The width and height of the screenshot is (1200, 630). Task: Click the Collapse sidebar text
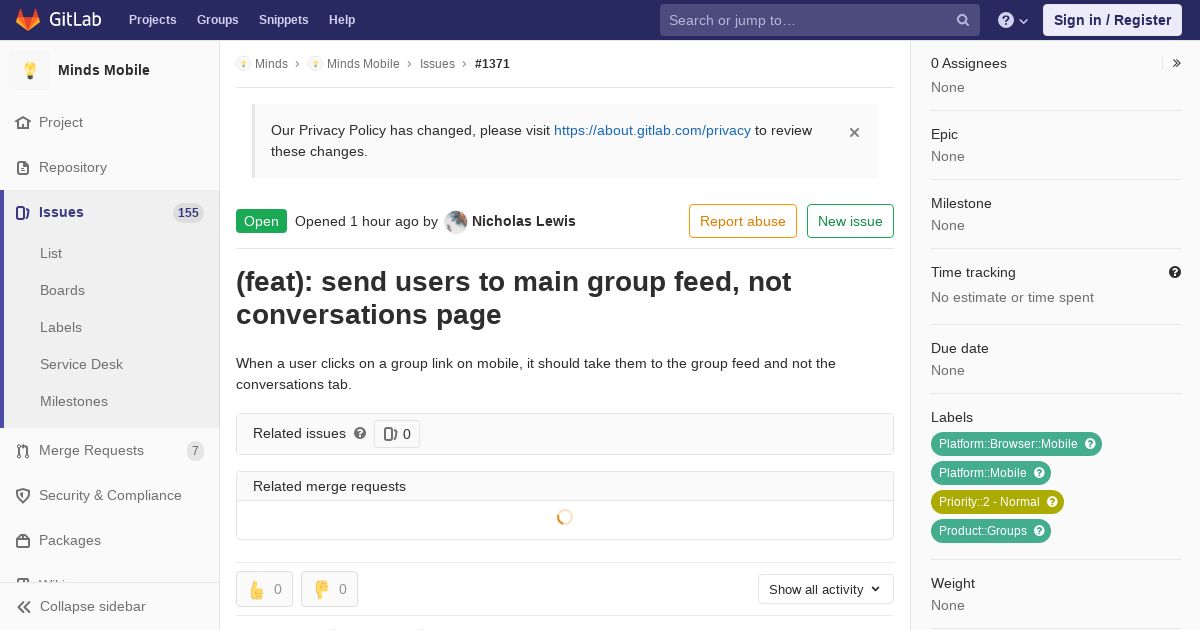coord(93,606)
